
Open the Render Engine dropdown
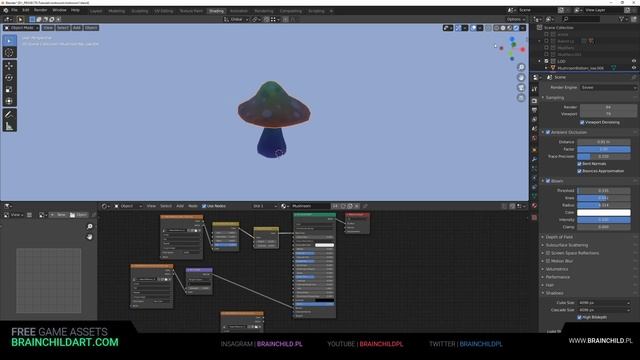click(x=608, y=87)
